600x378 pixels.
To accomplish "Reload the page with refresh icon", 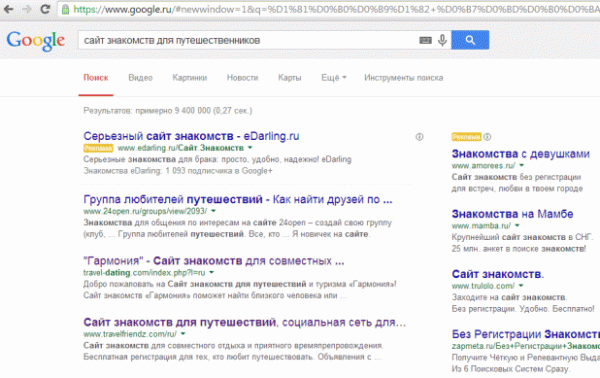I will 46,9.
